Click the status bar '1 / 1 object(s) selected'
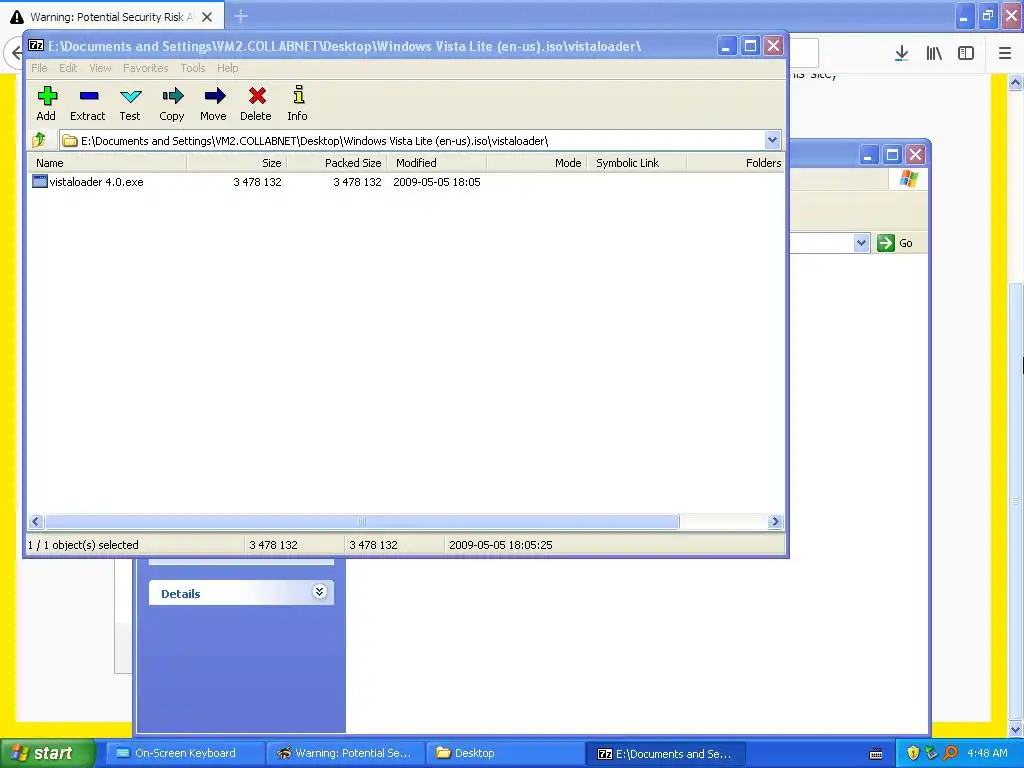Viewport: 1024px width, 768px height. 83,545
